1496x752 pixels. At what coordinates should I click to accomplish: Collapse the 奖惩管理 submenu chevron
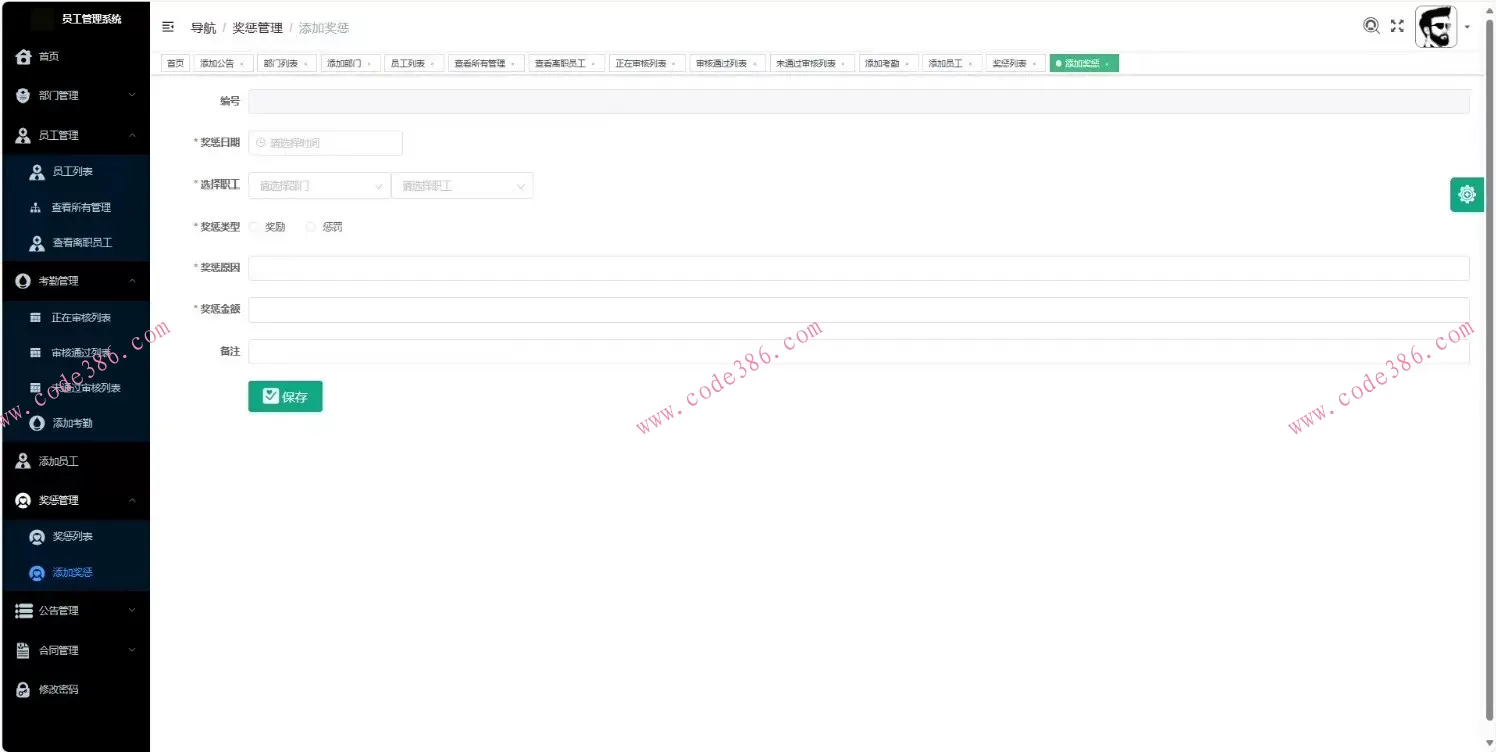pos(132,500)
